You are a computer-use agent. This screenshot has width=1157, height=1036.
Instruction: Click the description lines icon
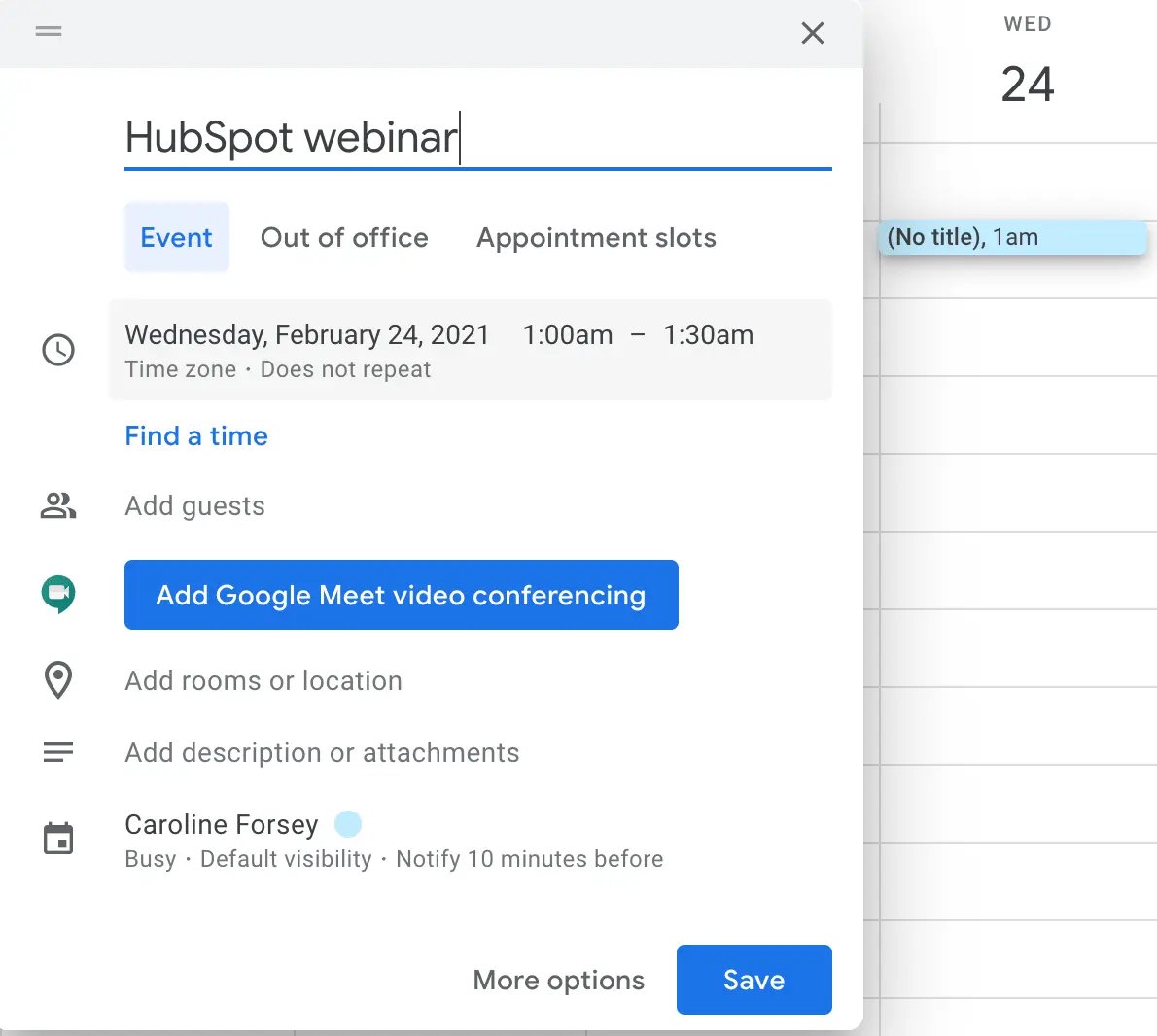click(x=58, y=752)
